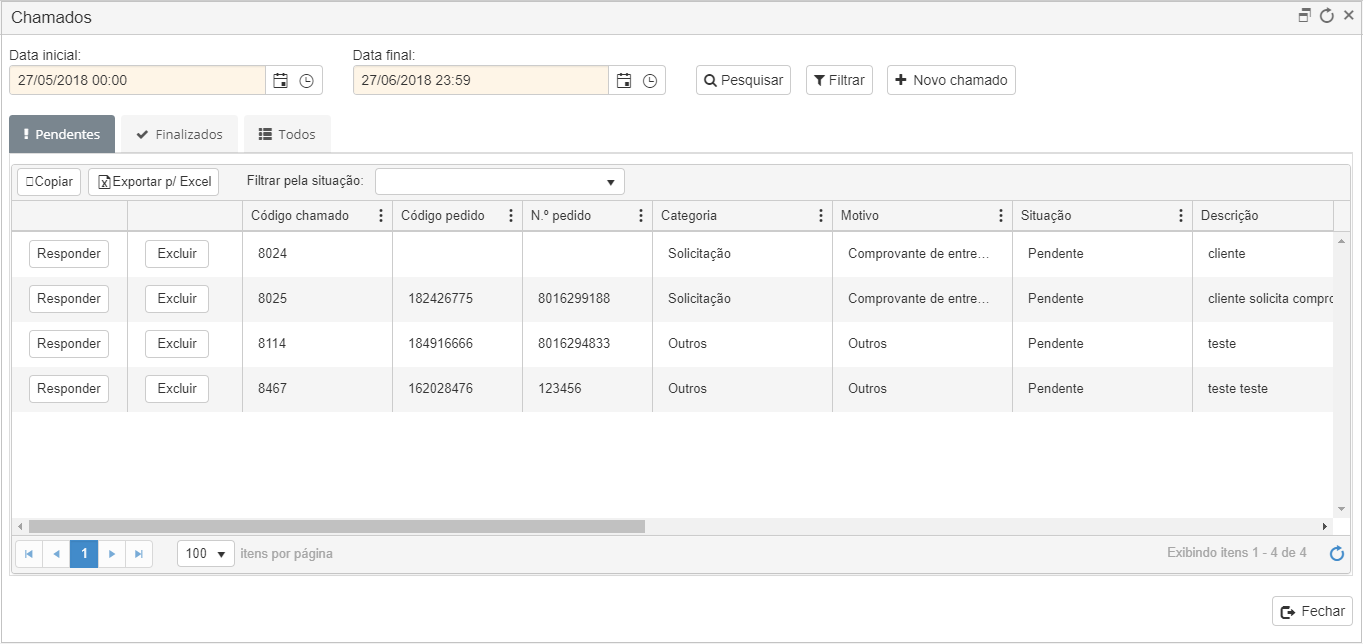Click Excluir for chamado 8025
The height and width of the screenshot is (644, 1363).
177,299
